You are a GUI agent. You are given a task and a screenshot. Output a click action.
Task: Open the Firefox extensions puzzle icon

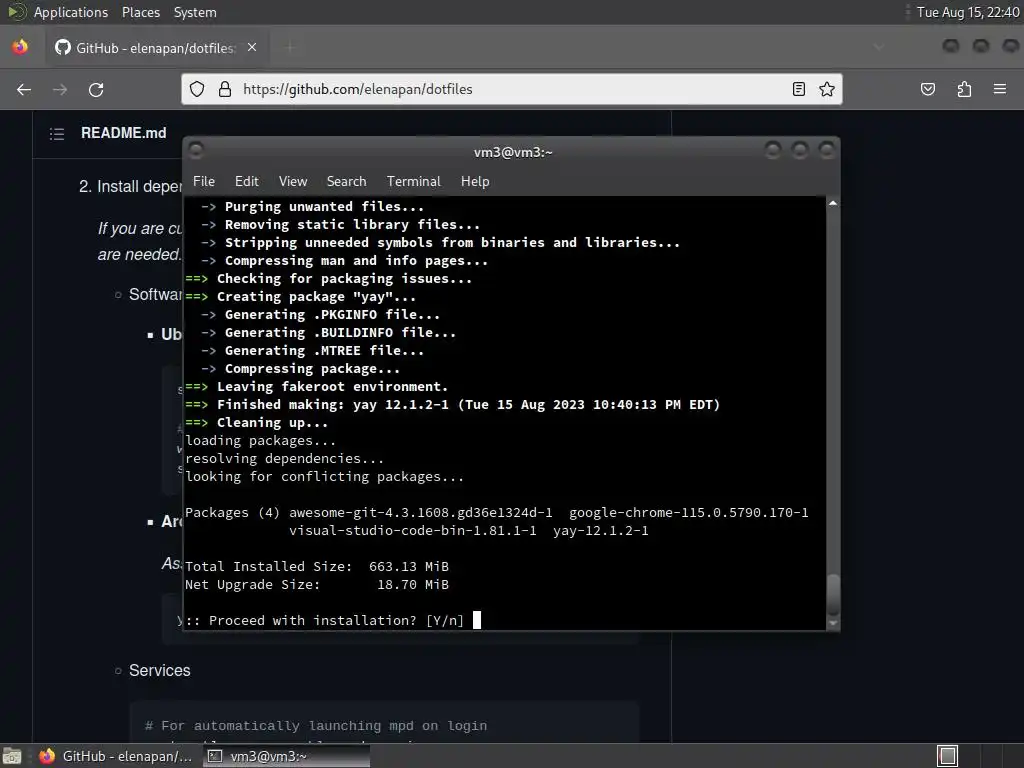click(x=964, y=89)
